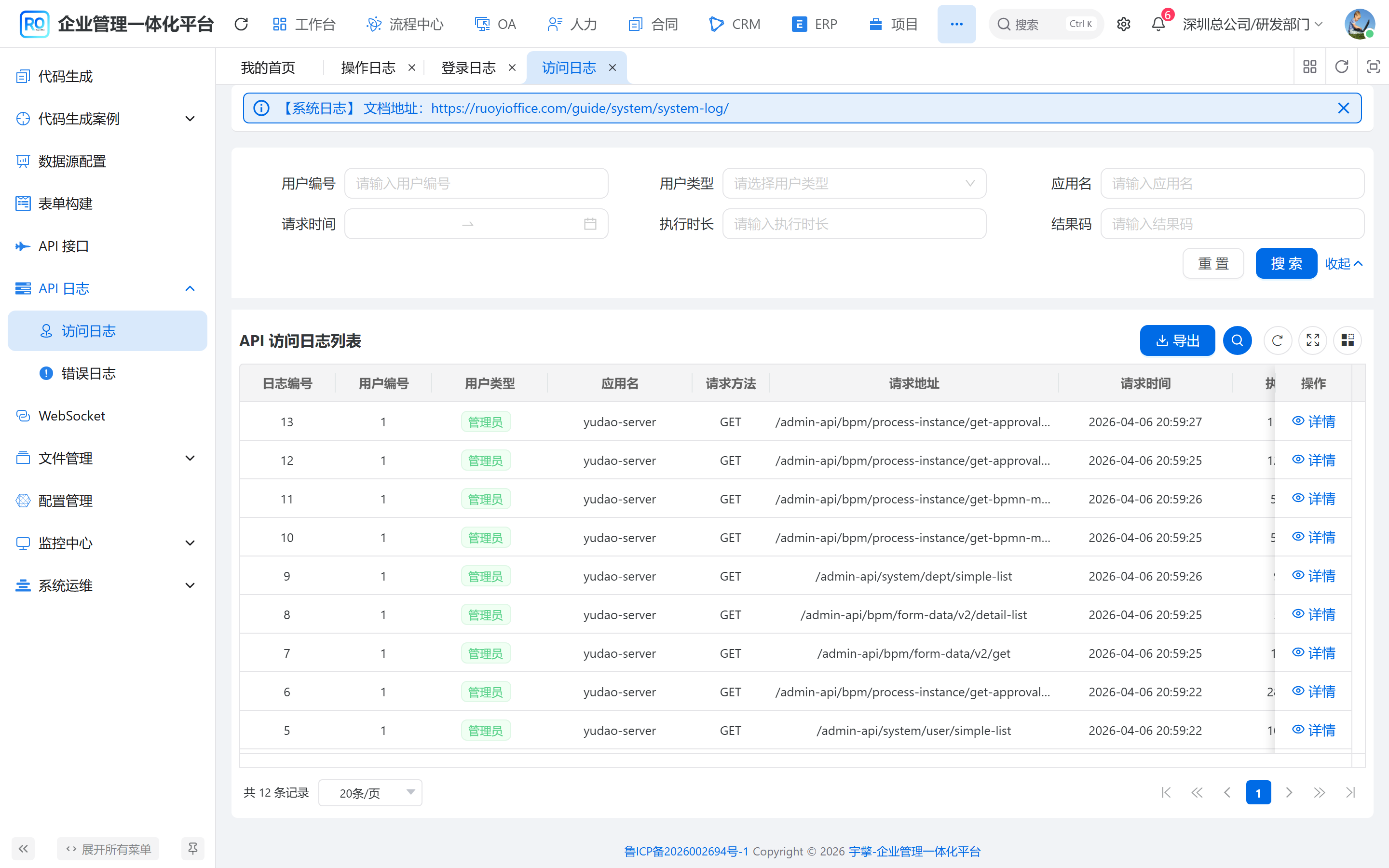Open the notifications bell icon
Screen dimensions: 1389x868
pyautogui.click(x=1158, y=24)
